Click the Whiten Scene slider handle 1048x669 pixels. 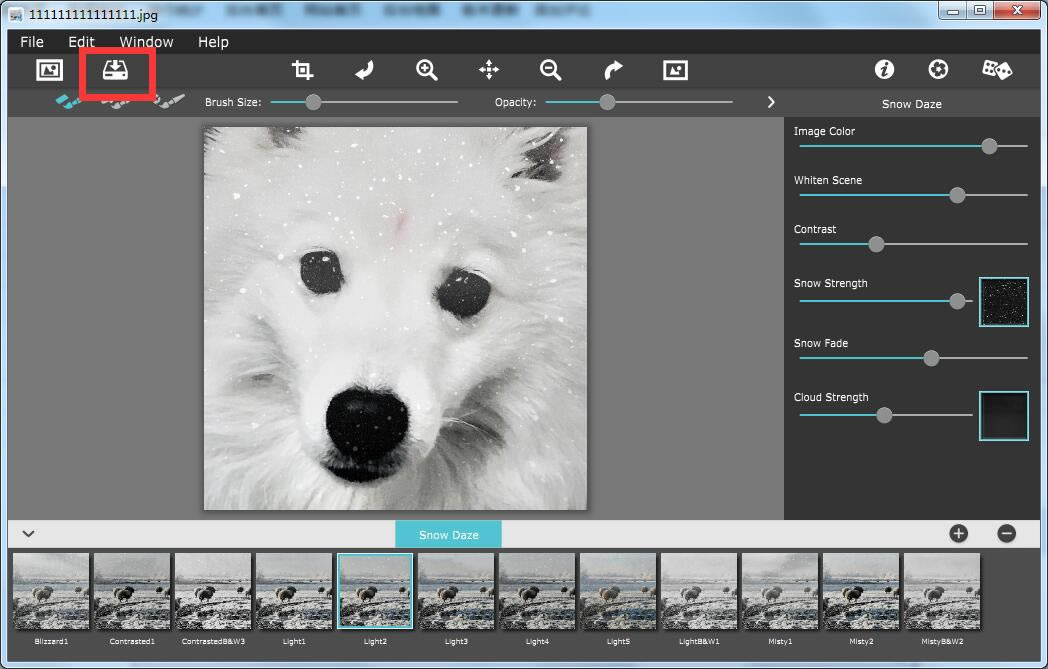point(957,195)
